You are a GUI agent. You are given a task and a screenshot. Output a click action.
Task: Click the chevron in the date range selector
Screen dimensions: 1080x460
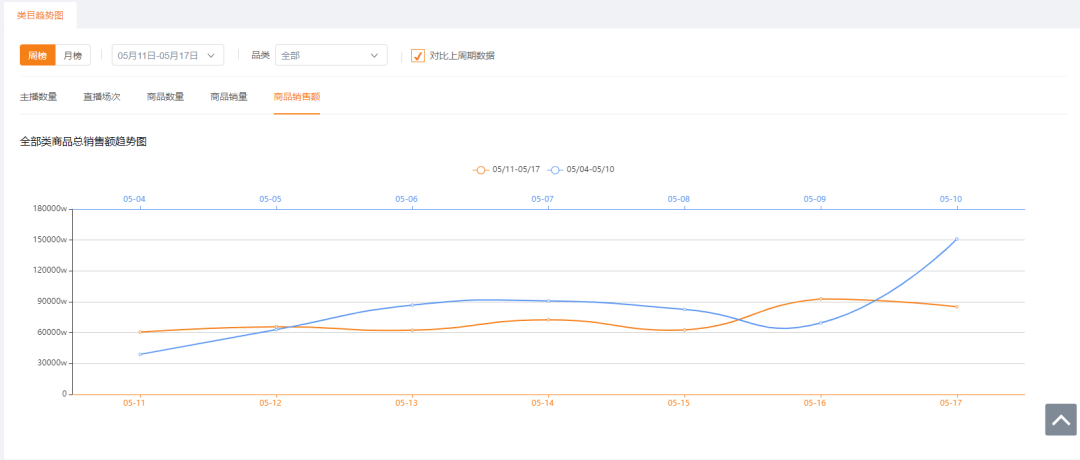pos(211,56)
